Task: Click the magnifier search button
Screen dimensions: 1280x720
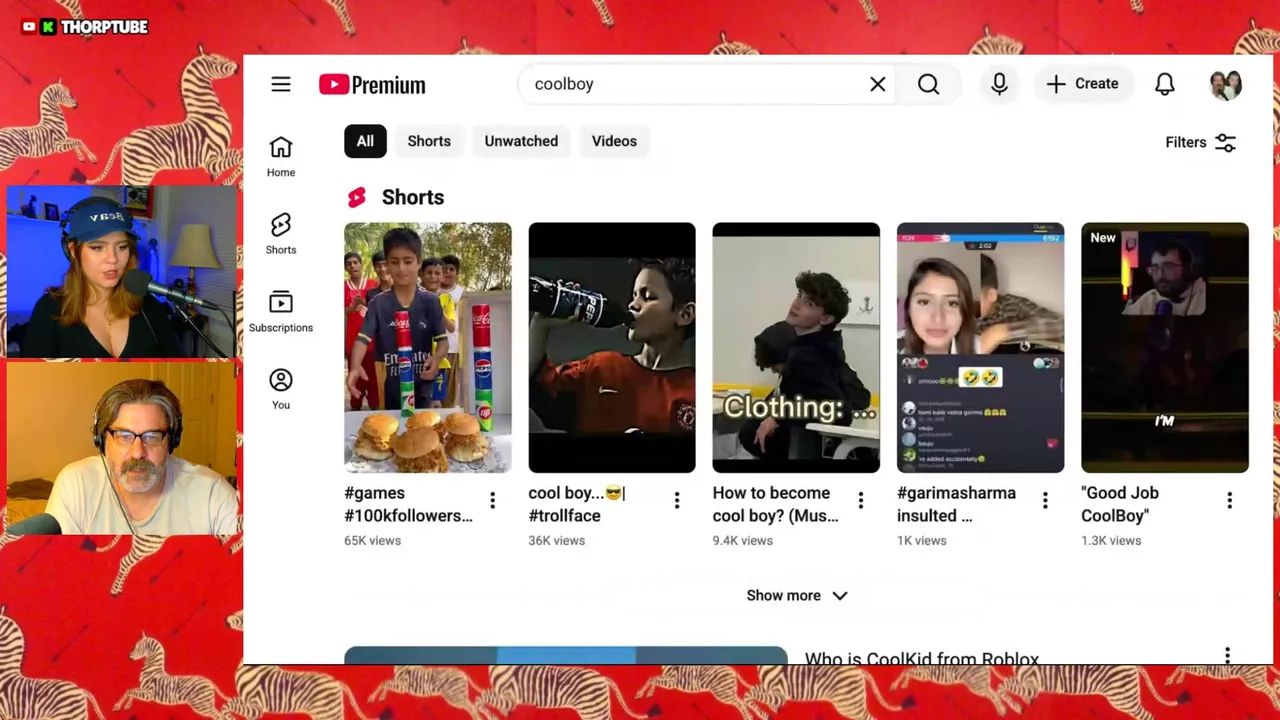Action: [928, 84]
